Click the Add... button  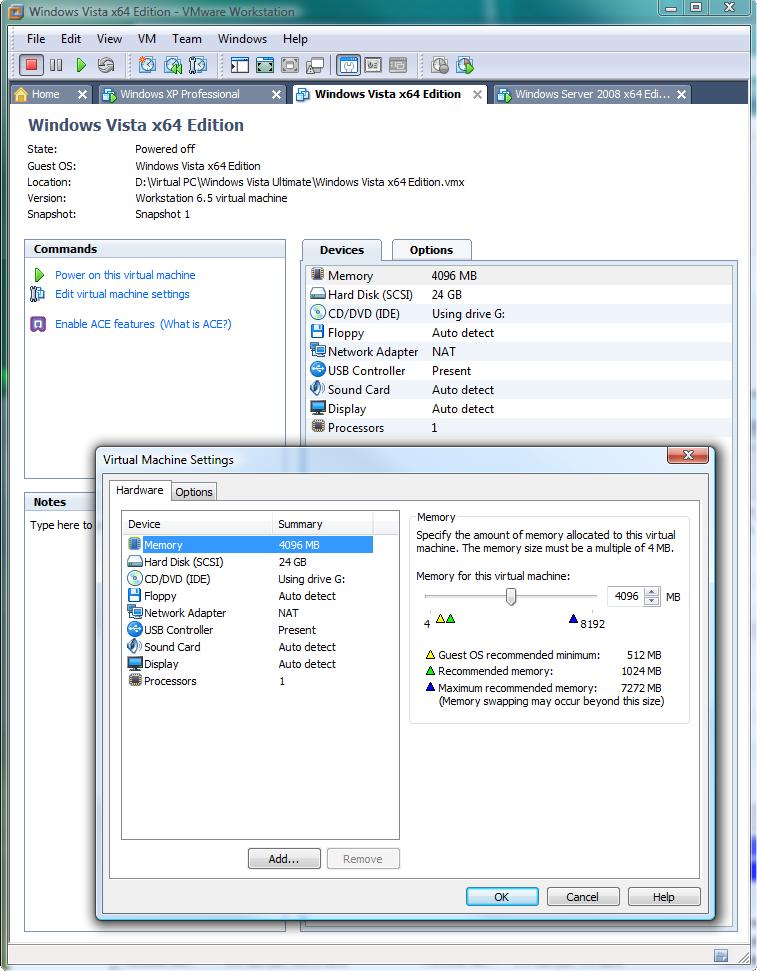pos(284,858)
